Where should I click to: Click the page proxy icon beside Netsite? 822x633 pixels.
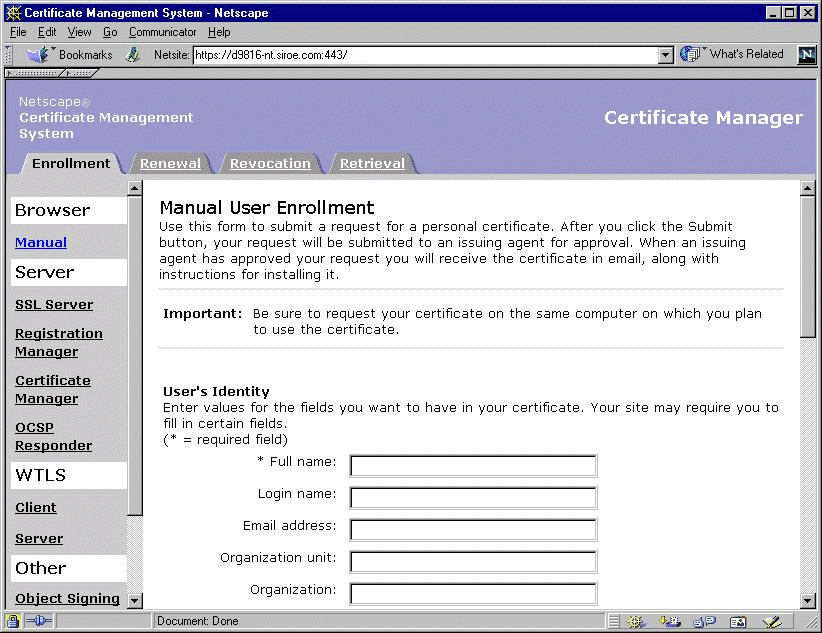tap(133, 55)
